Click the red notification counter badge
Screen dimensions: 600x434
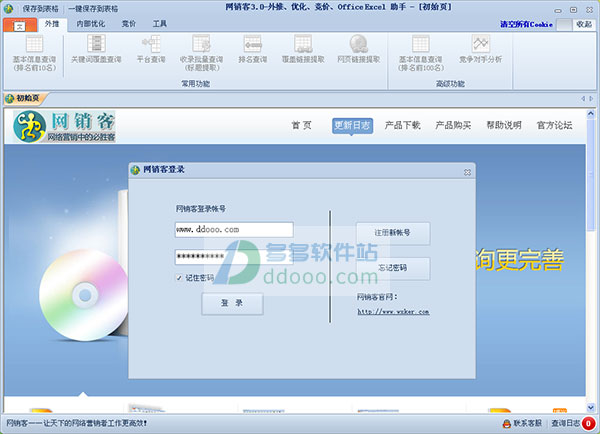[x=588, y=423]
